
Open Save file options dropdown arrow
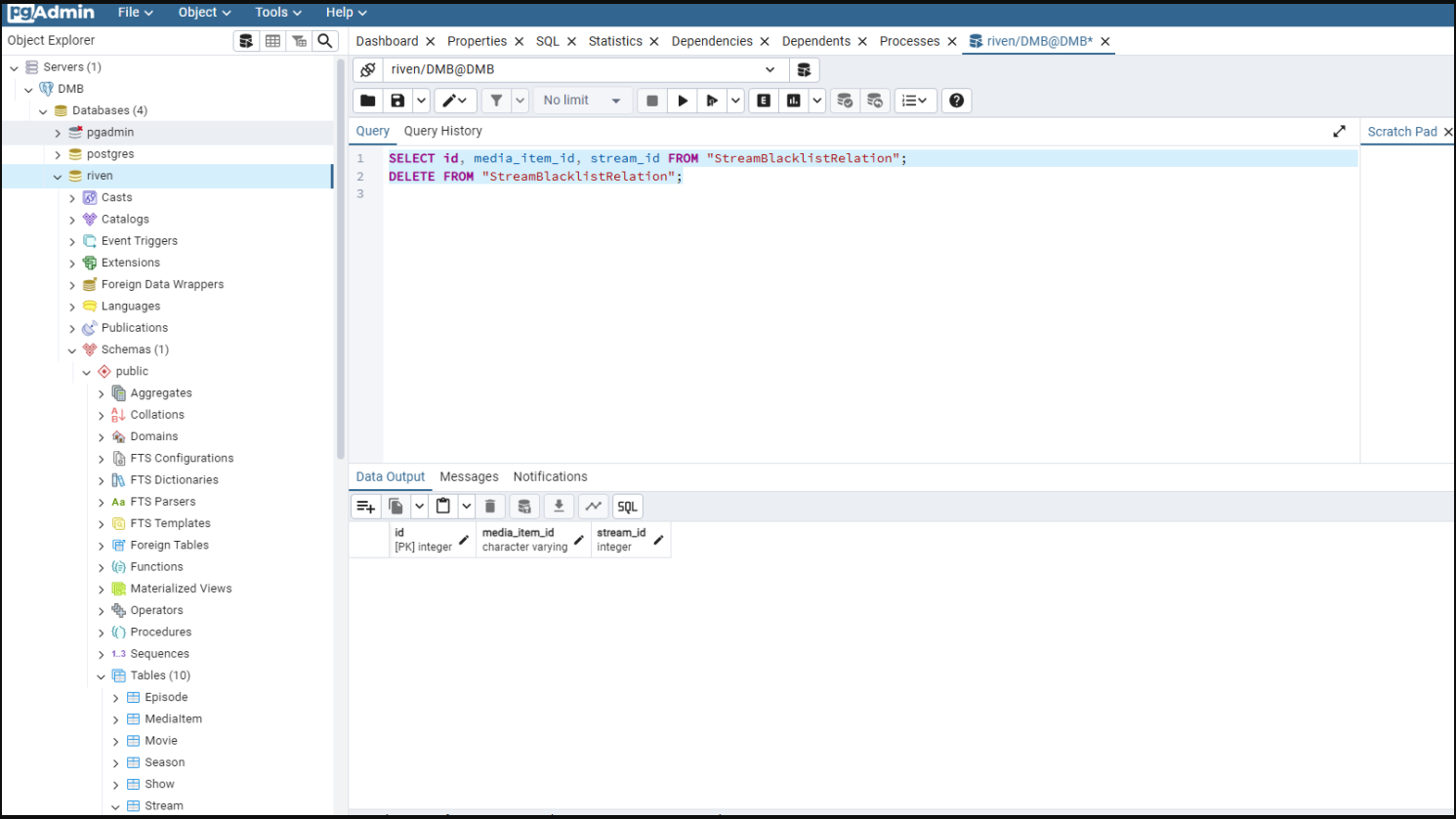pyautogui.click(x=421, y=101)
